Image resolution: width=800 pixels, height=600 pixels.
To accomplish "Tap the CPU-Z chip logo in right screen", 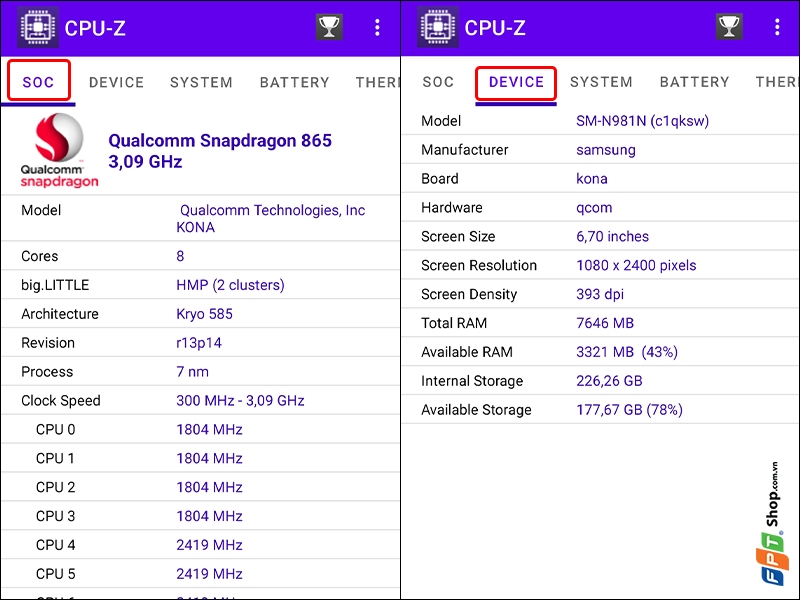I will [x=438, y=28].
